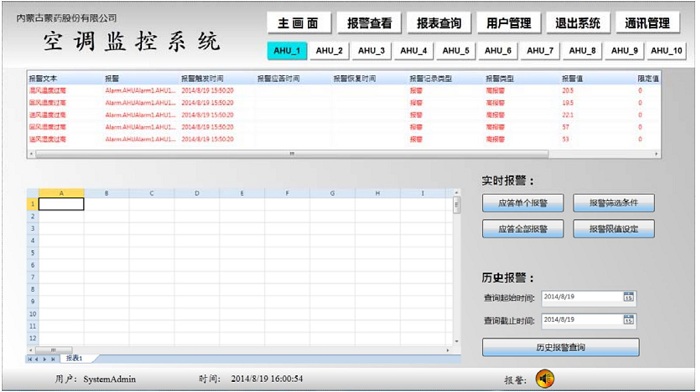The height and width of the screenshot is (392, 700).
Task: Select spreadsheet column B header
Action: pos(107,193)
